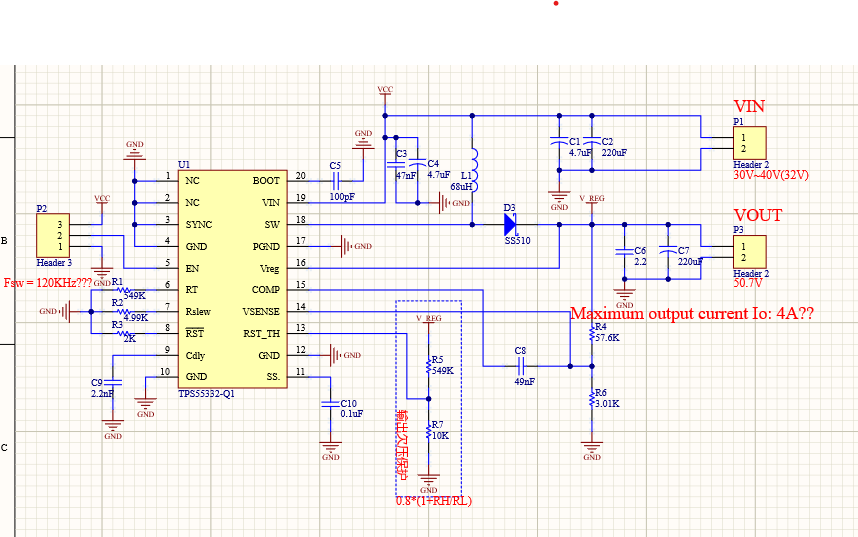858x537 pixels.
Task: Select the Rslew pin name
Action: [198, 311]
